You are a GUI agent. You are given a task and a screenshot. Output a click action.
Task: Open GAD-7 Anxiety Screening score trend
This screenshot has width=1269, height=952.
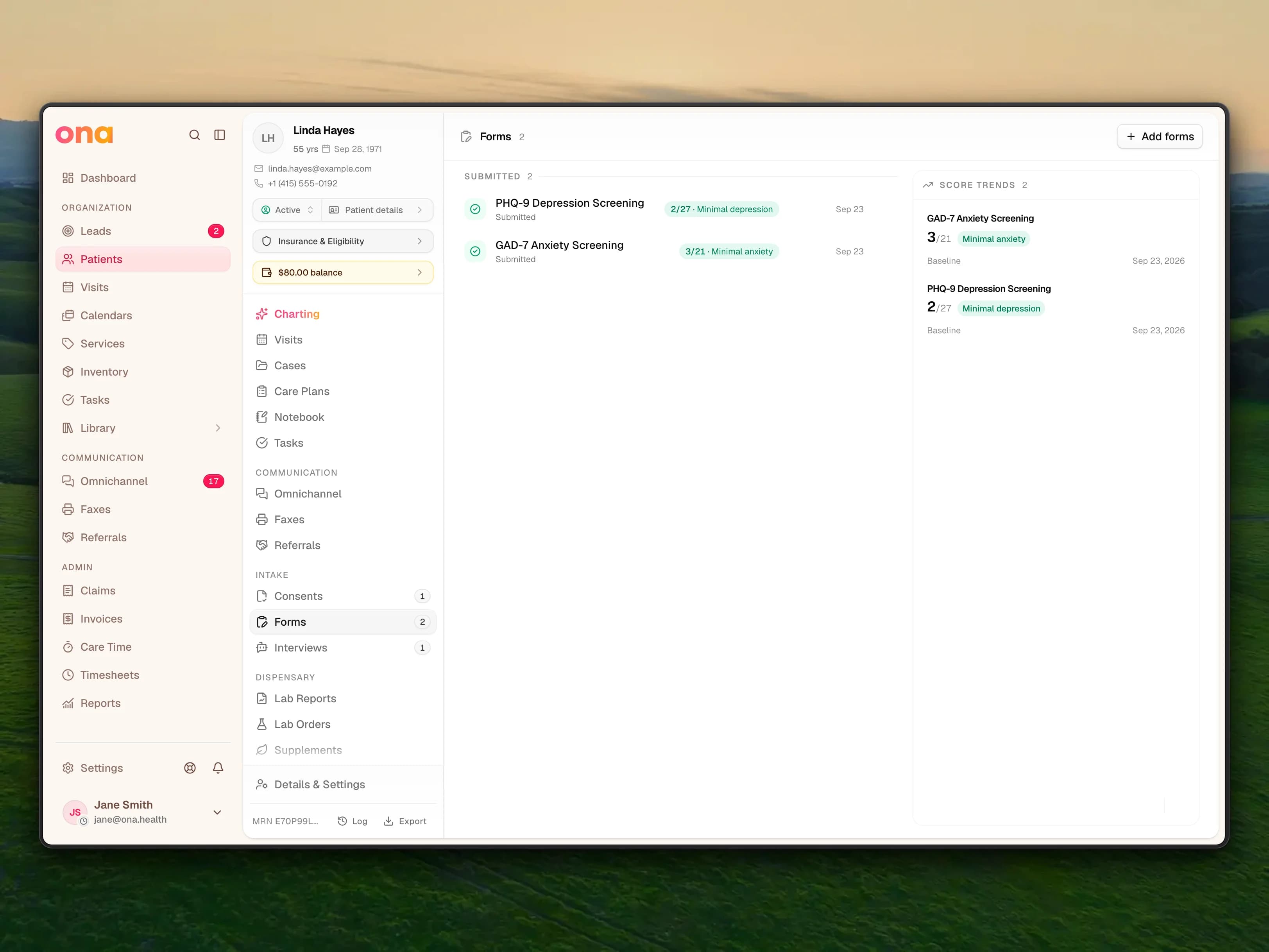(x=1056, y=239)
